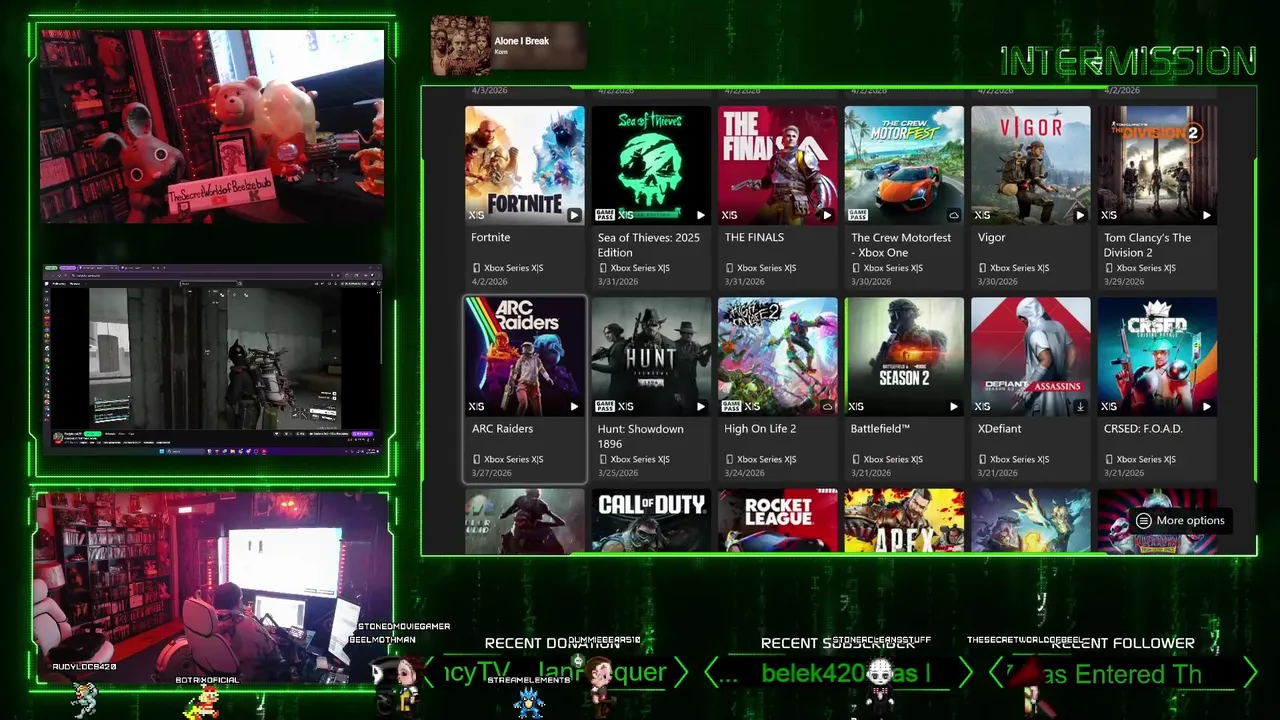This screenshot has width=1280, height=720.
Task: Click the Game Pass badge on High On Life 2
Action: point(732,406)
